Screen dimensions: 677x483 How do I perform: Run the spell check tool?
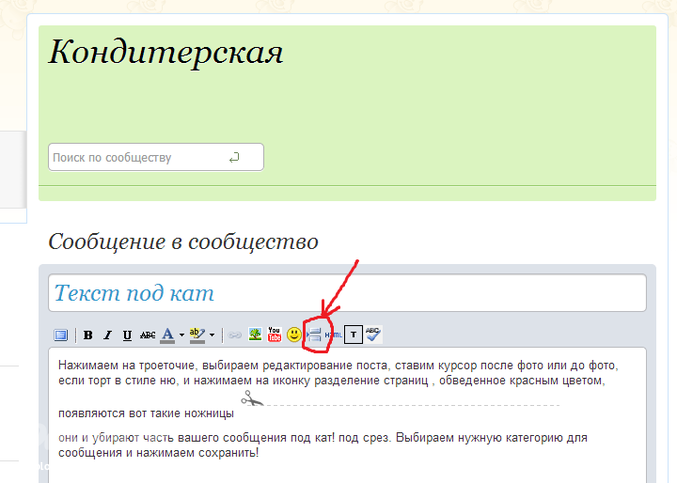coord(373,334)
